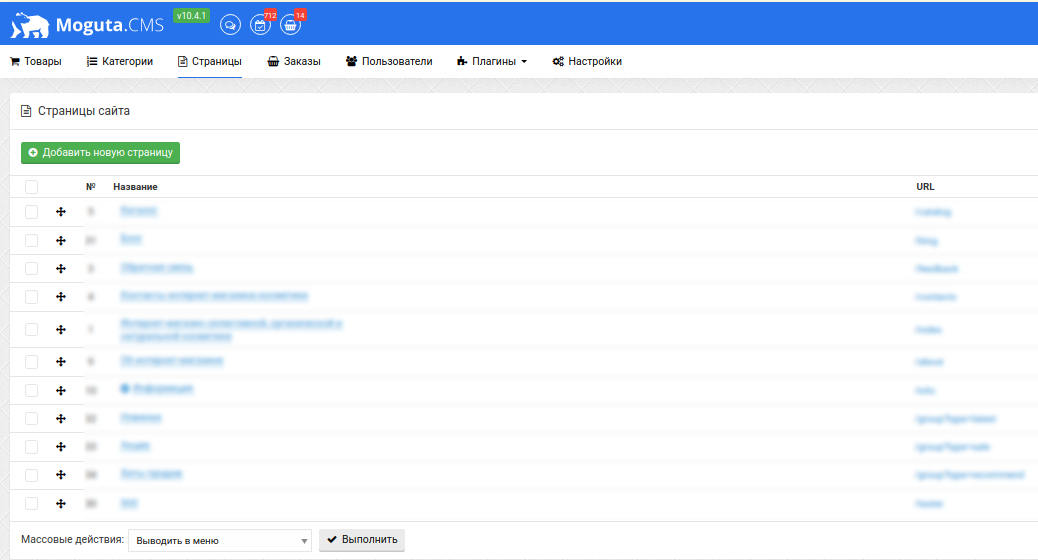Click move handle of the two-line title row

(61, 330)
